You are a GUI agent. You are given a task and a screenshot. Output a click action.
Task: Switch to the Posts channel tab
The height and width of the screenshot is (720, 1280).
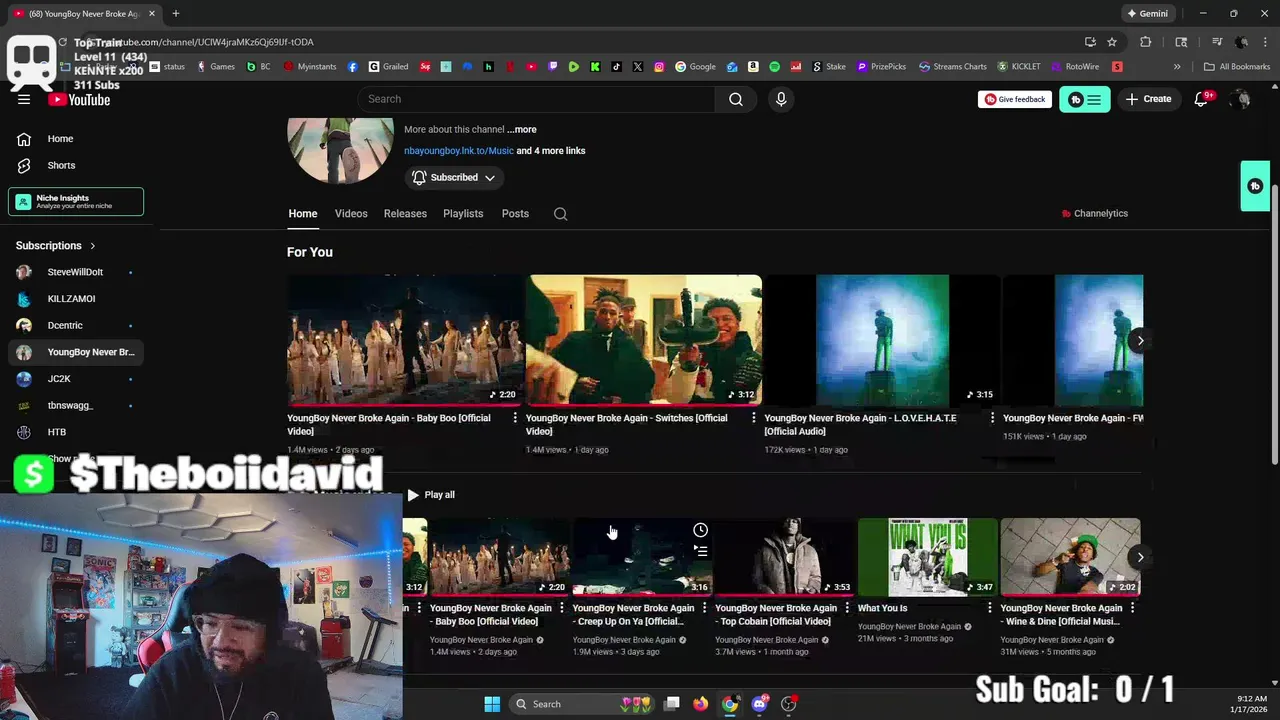[515, 214]
